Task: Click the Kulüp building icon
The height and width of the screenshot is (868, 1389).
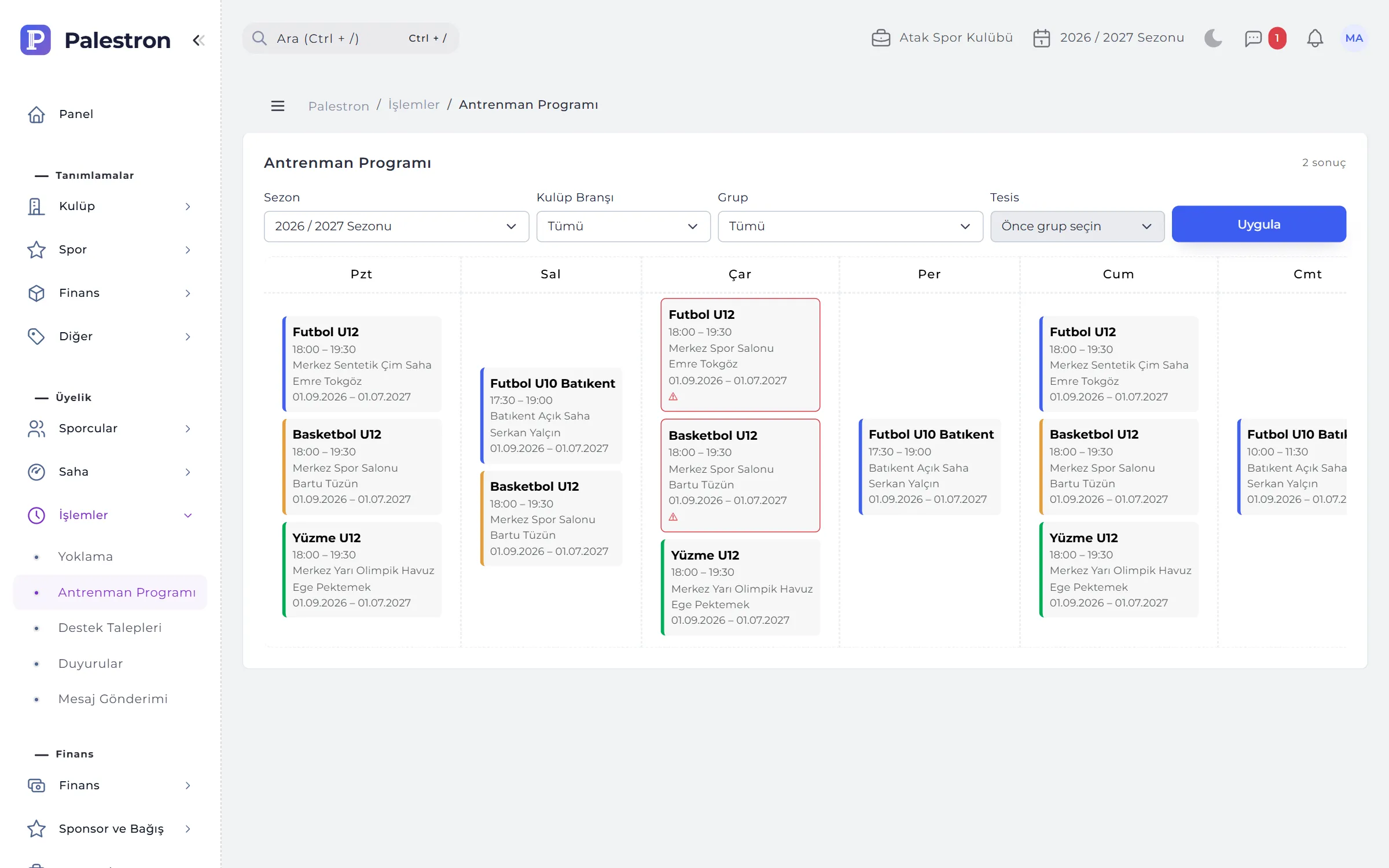Action: click(36, 206)
